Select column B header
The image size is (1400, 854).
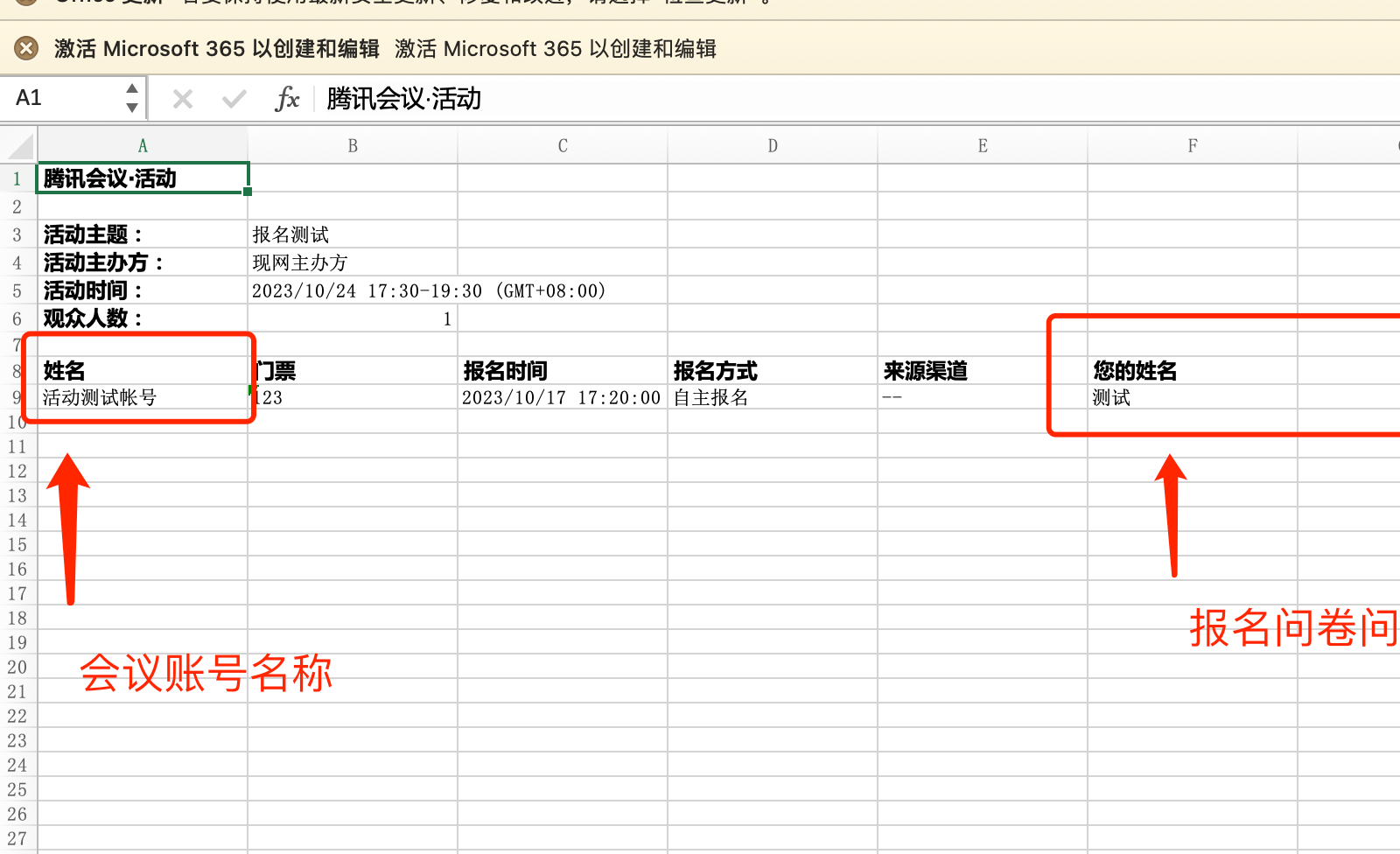coord(353,146)
